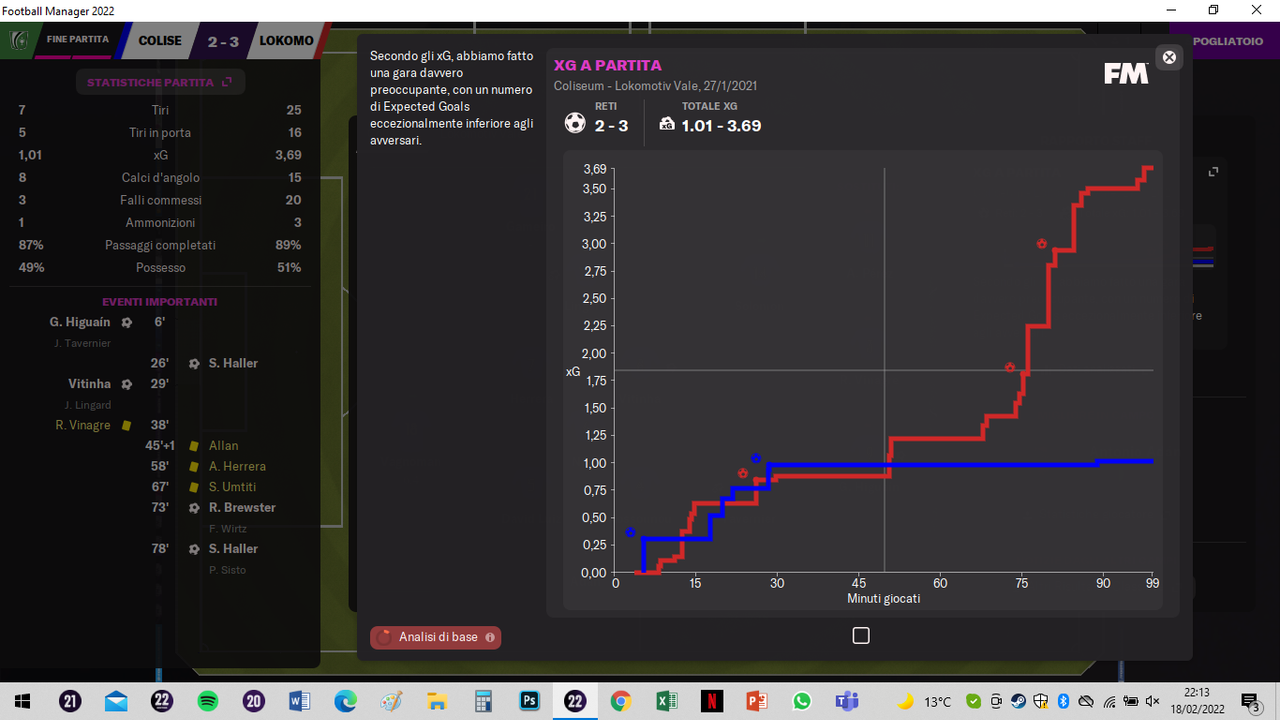Select the blue goal marker near minute 3

pyautogui.click(x=630, y=533)
